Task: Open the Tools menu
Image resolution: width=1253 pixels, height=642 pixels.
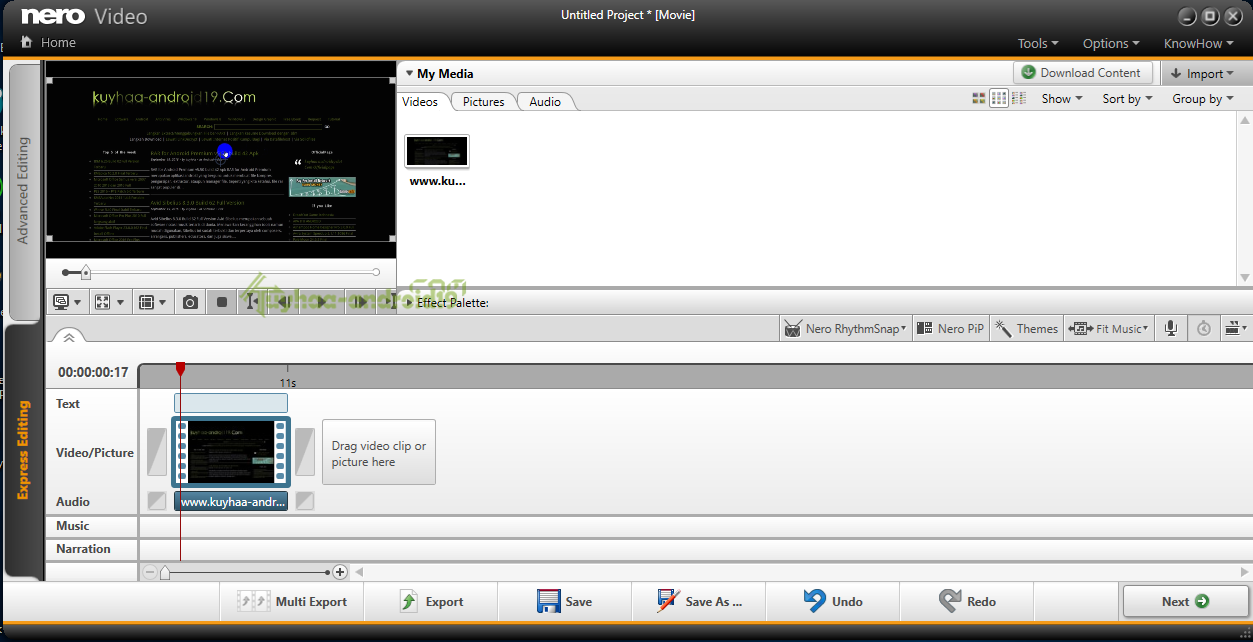Action: 1038,43
